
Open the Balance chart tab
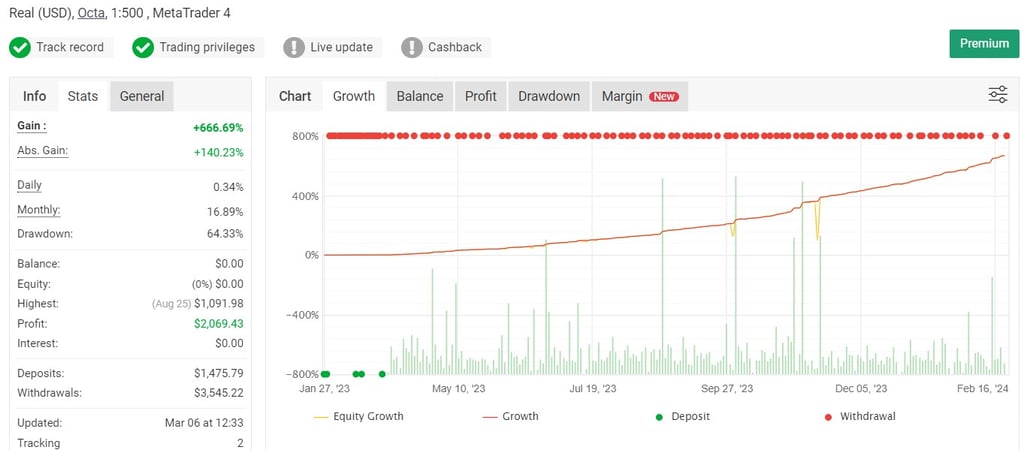(420, 97)
